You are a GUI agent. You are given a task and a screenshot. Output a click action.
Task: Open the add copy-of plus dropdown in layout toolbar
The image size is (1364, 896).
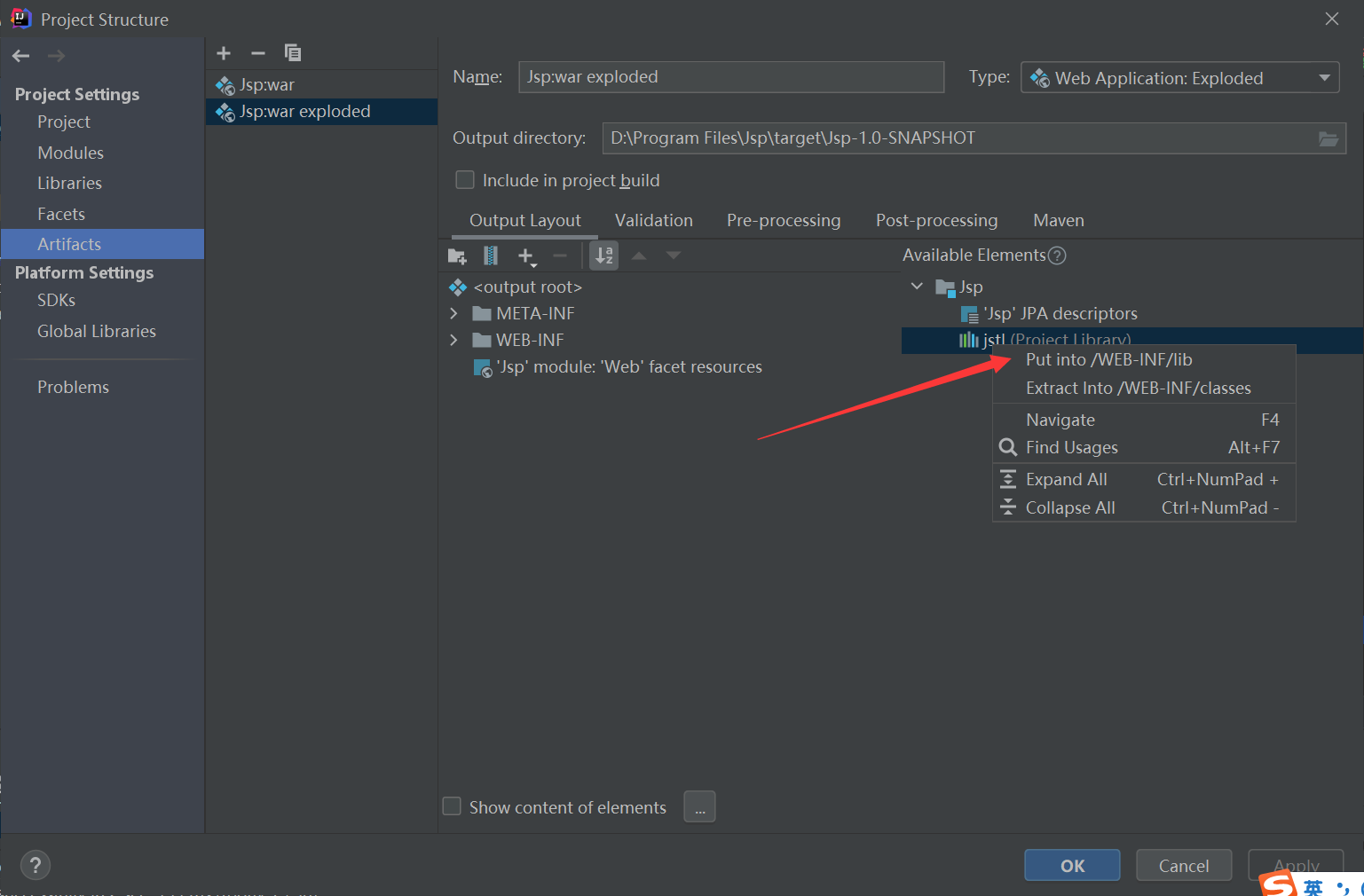coord(527,256)
